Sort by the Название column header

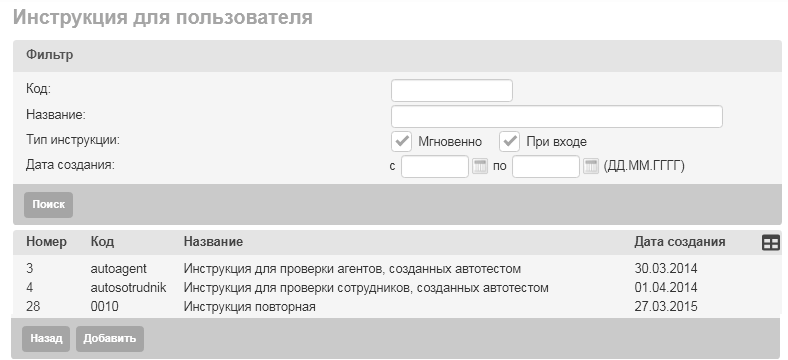(x=213, y=242)
